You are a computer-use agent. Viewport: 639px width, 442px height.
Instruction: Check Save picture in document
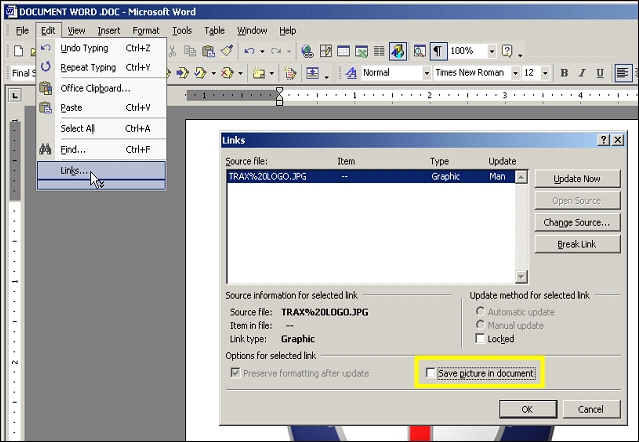[x=430, y=373]
